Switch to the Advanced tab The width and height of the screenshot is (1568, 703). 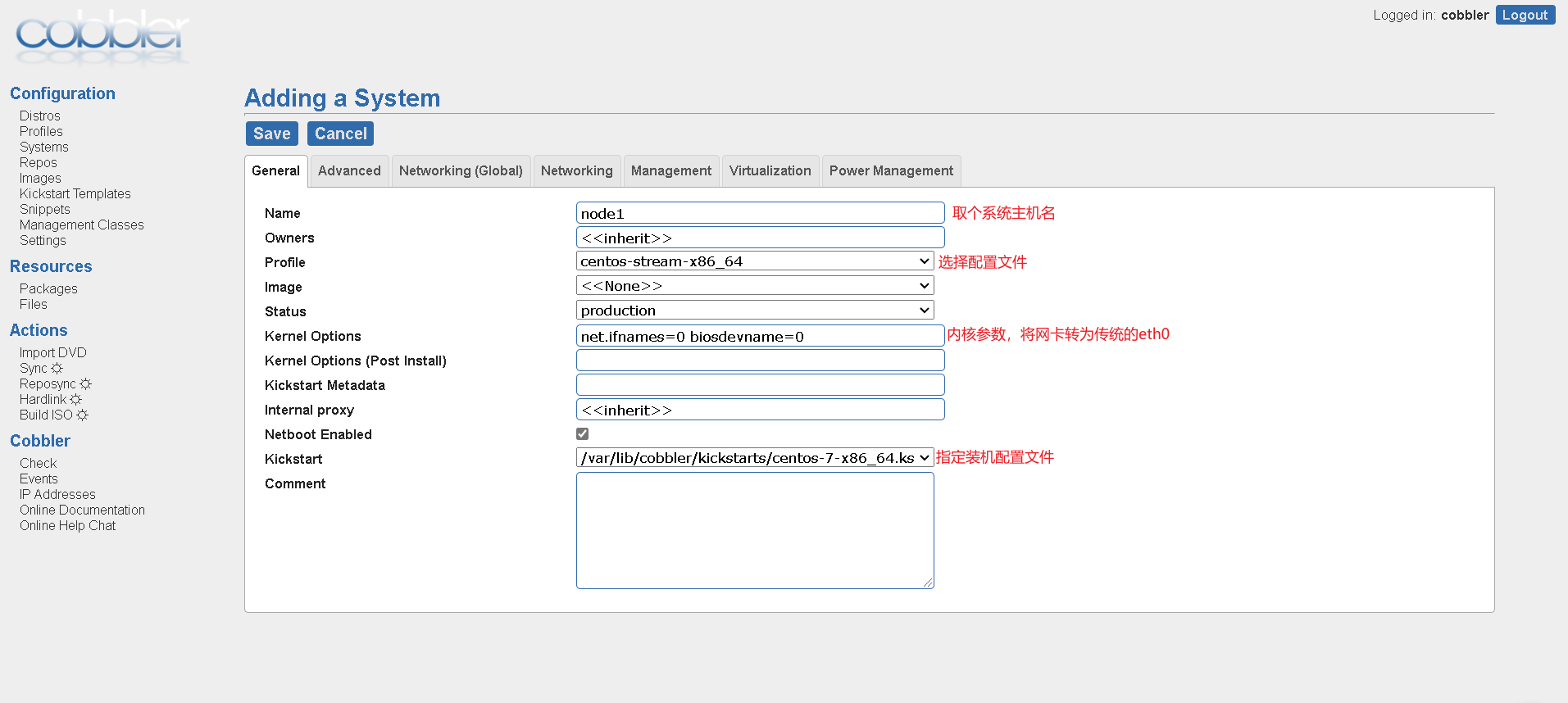pos(349,171)
